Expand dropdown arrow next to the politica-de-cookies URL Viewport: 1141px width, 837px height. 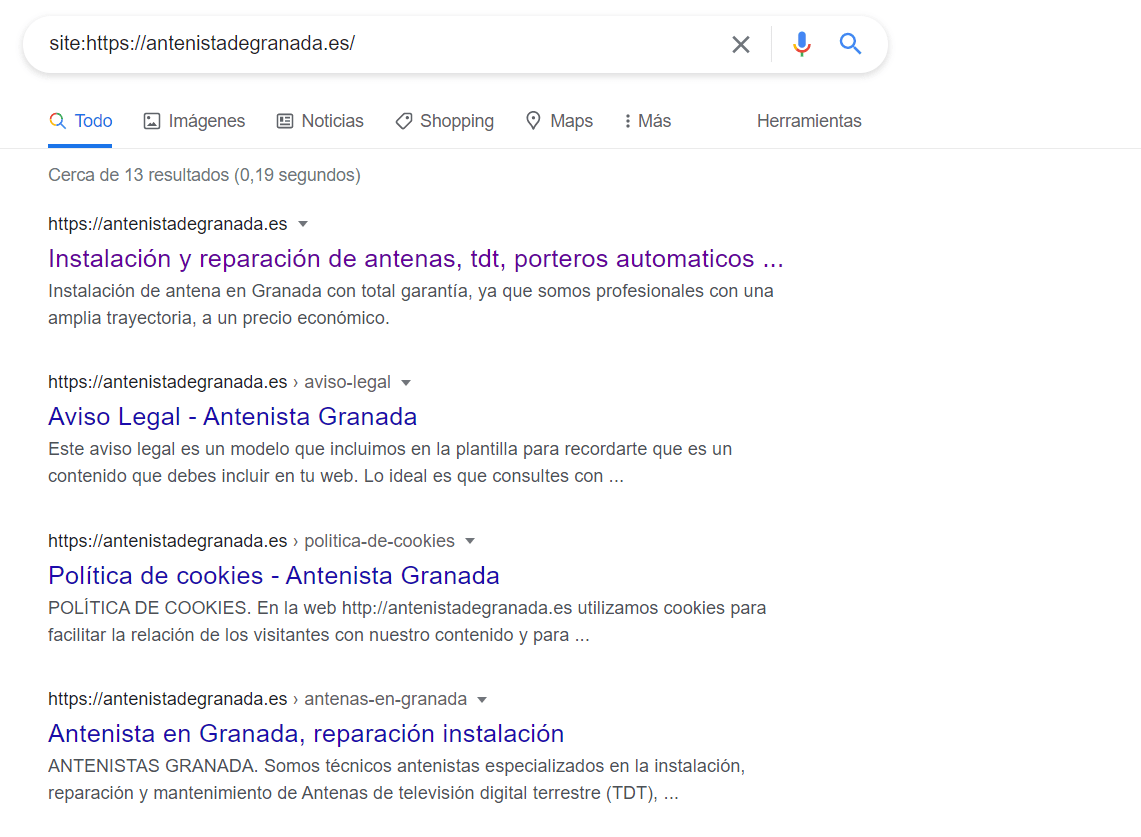tap(470, 542)
